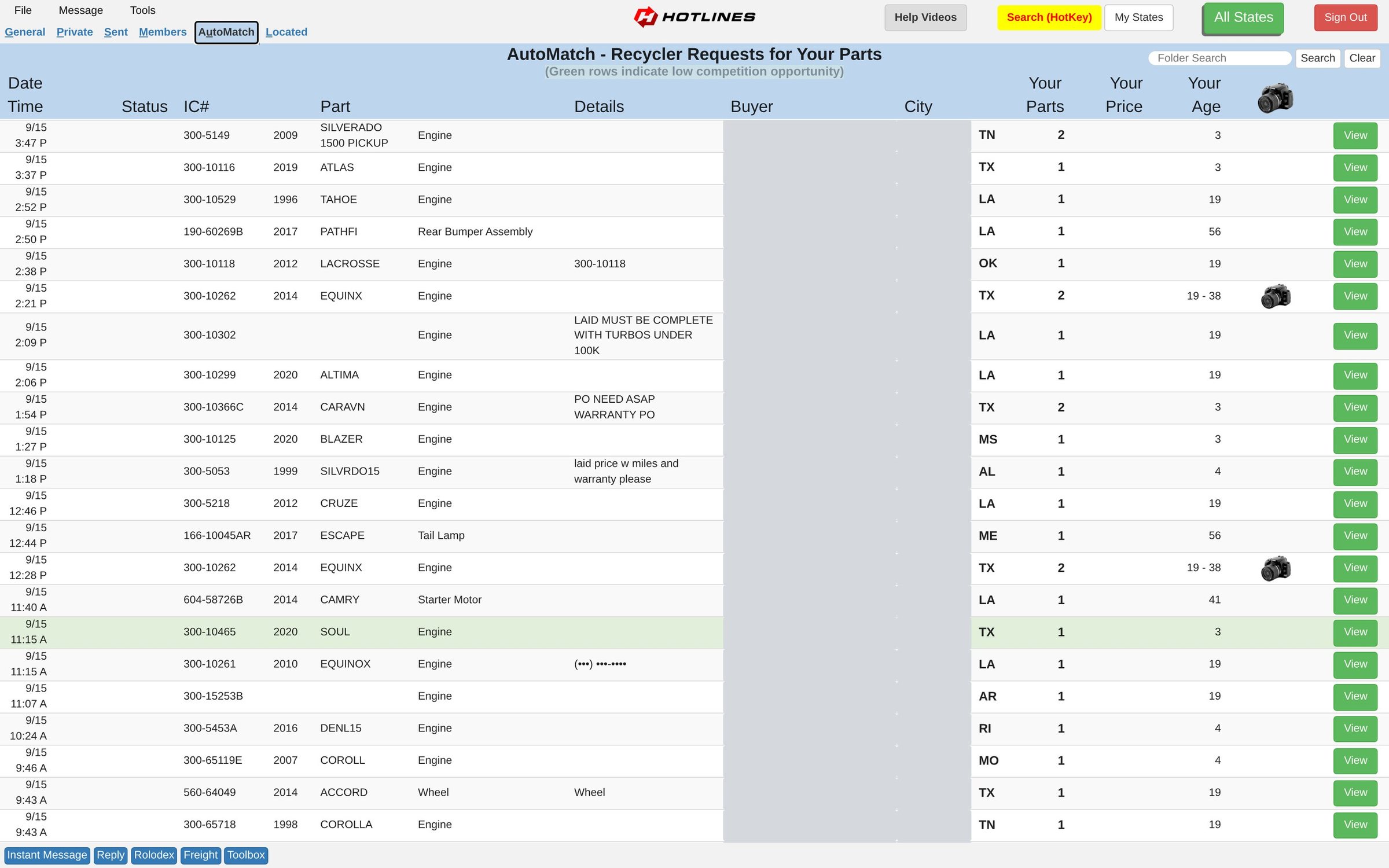Click IC number 166-10045AR
Screen dimensions: 1389x868
coord(217,536)
